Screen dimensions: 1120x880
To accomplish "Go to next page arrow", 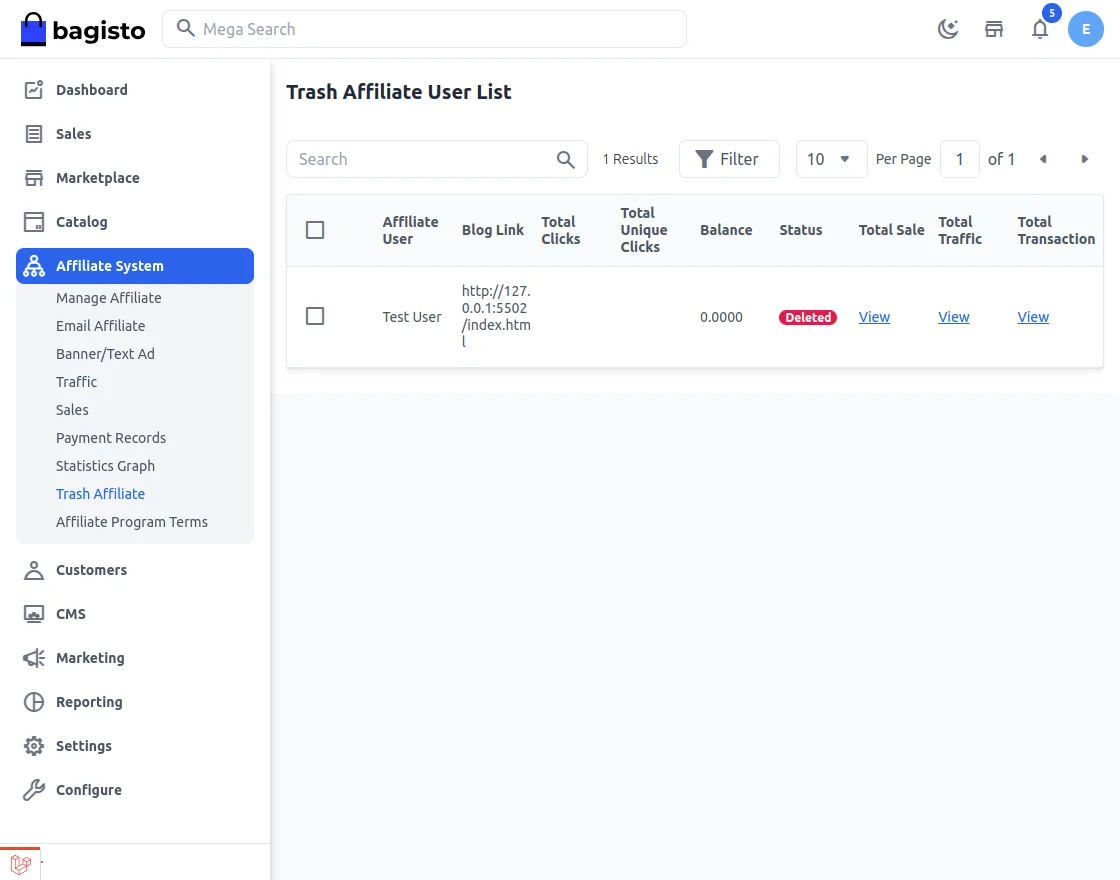I will [1085, 159].
